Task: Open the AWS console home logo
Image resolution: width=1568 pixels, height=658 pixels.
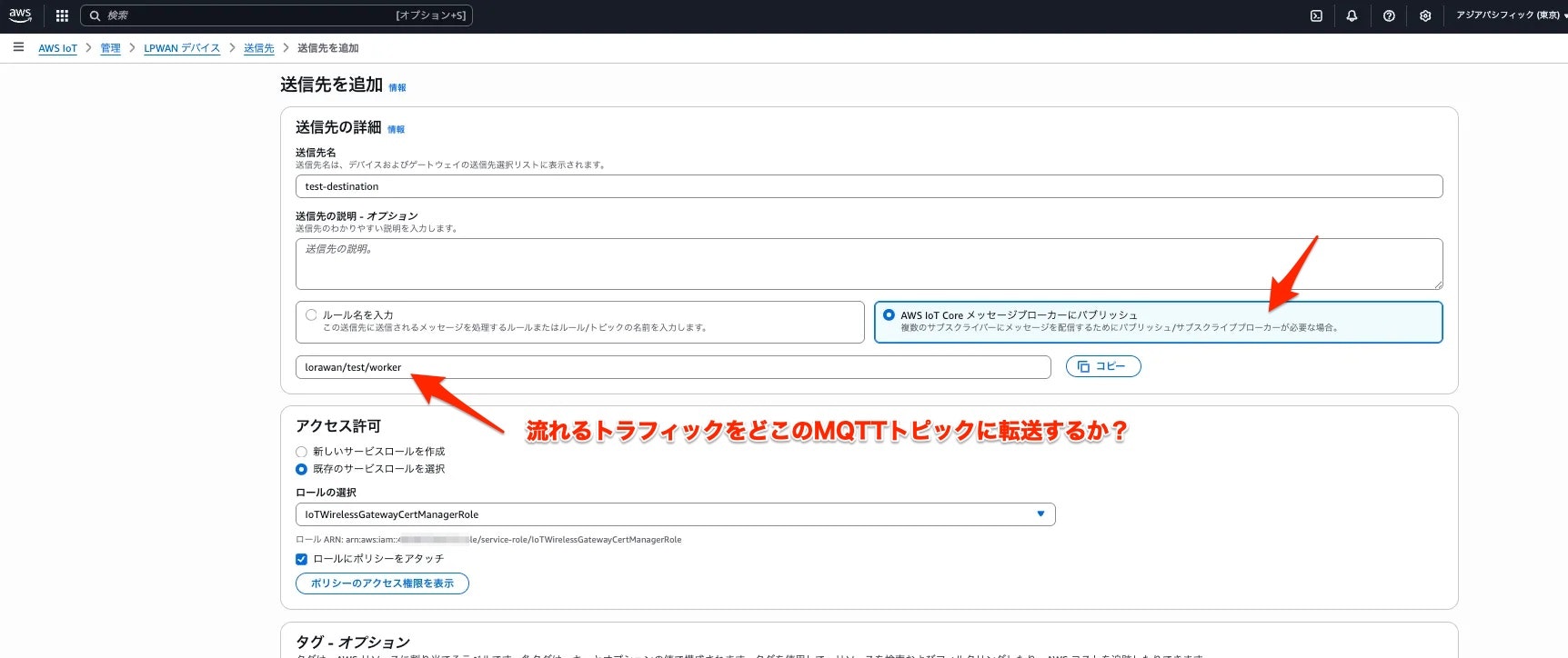Action: [x=20, y=15]
